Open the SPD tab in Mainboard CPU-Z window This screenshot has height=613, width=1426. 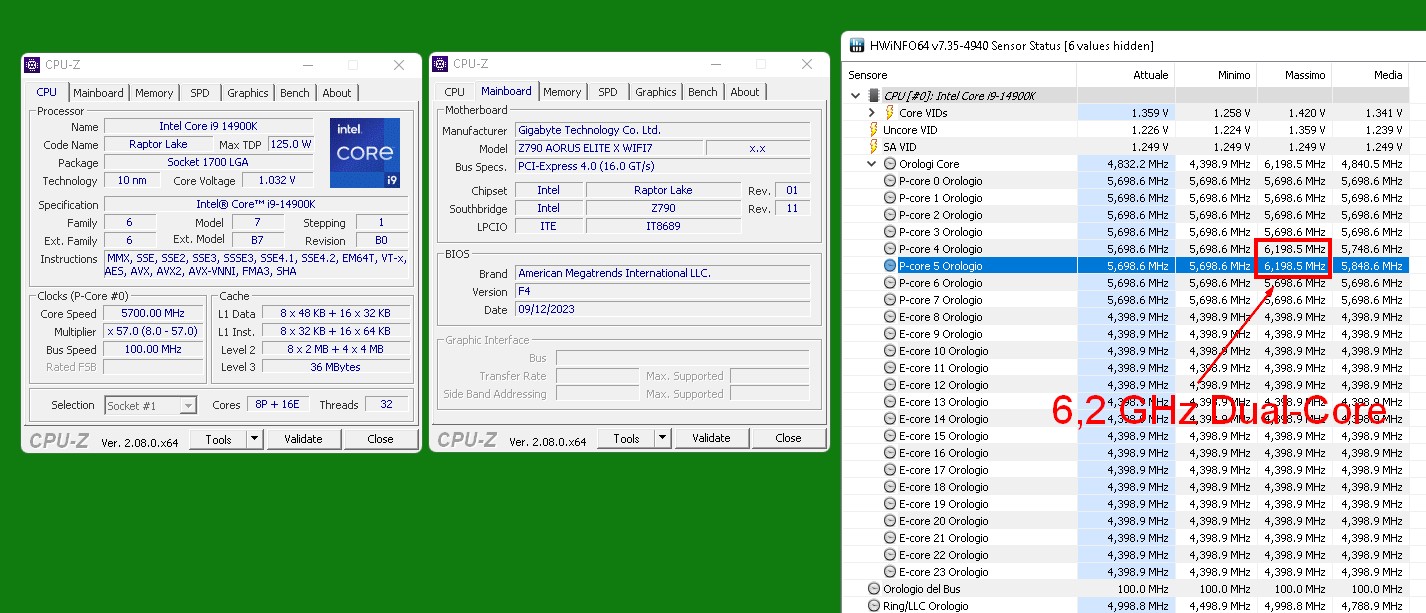pyautogui.click(x=607, y=92)
